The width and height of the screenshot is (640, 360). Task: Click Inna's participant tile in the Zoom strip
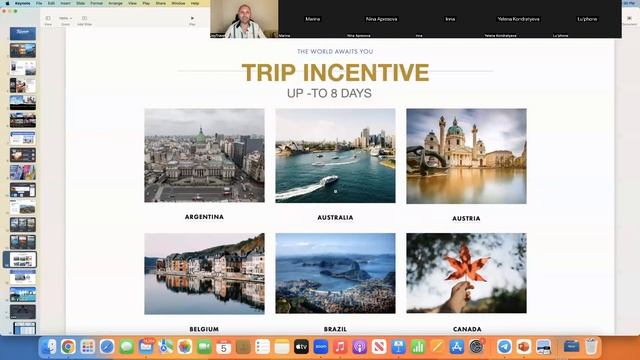click(450, 19)
